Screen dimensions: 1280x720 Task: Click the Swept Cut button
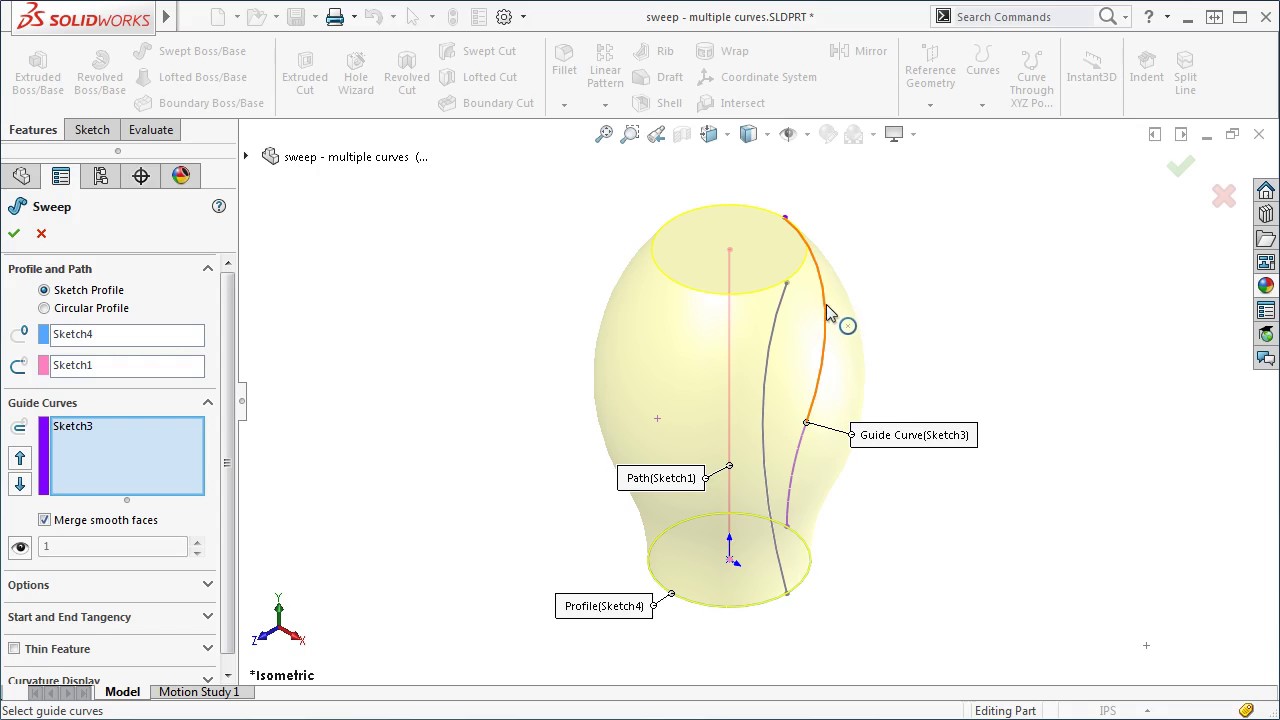coord(477,51)
